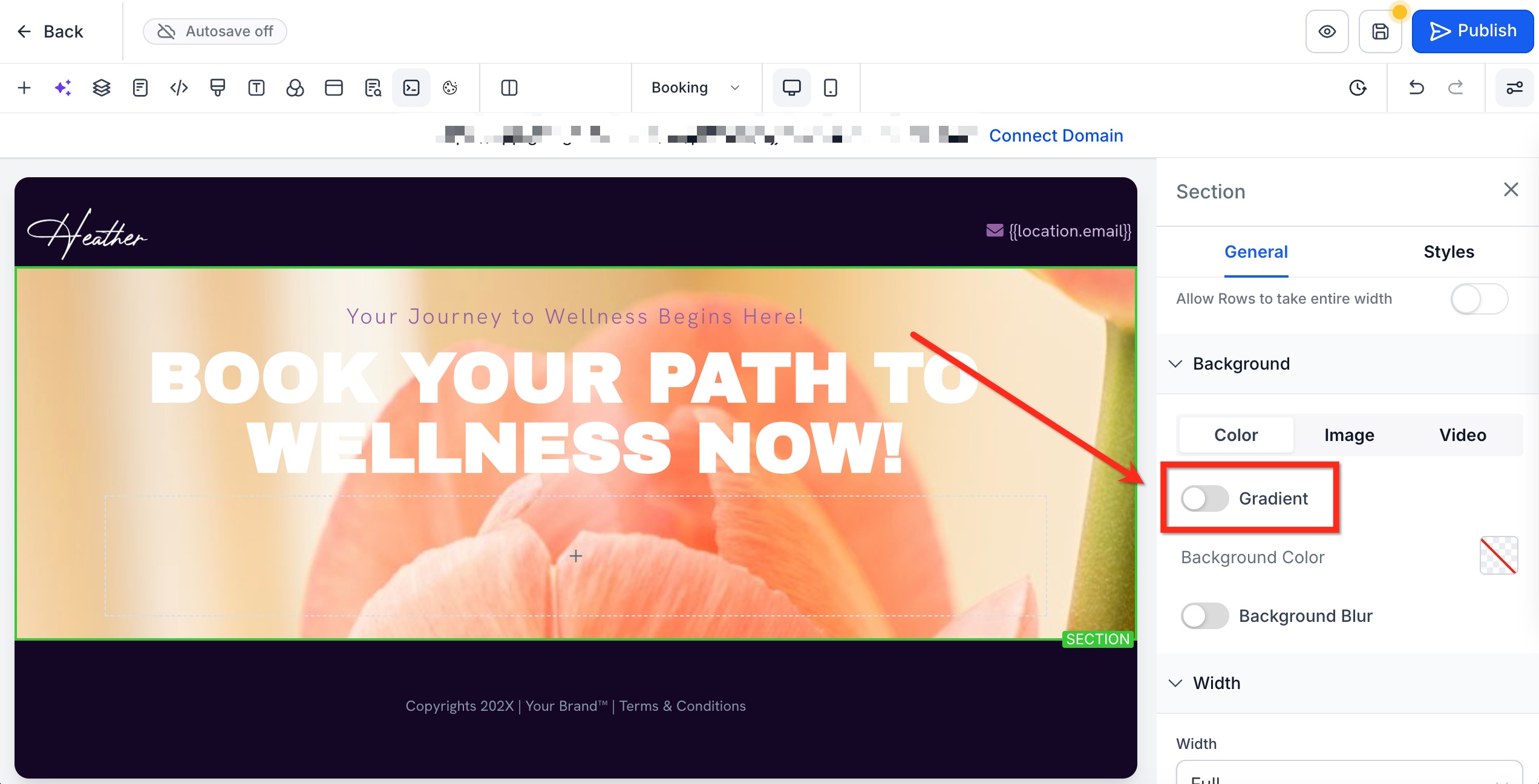Click the AI sparkle icon in toolbar
The width and height of the screenshot is (1539, 784).
63,88
